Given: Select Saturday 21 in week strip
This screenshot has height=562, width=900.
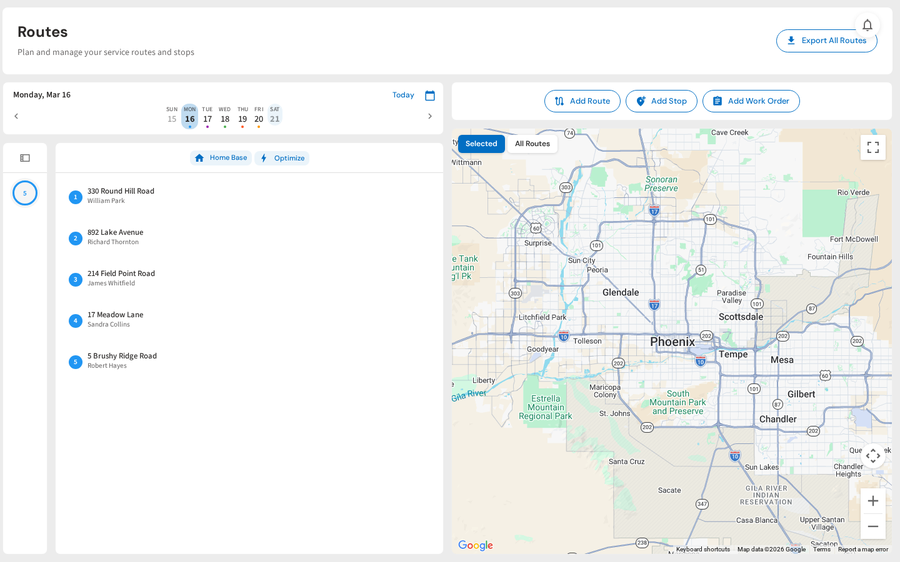Looking at the screenshot, I should 275,116.
